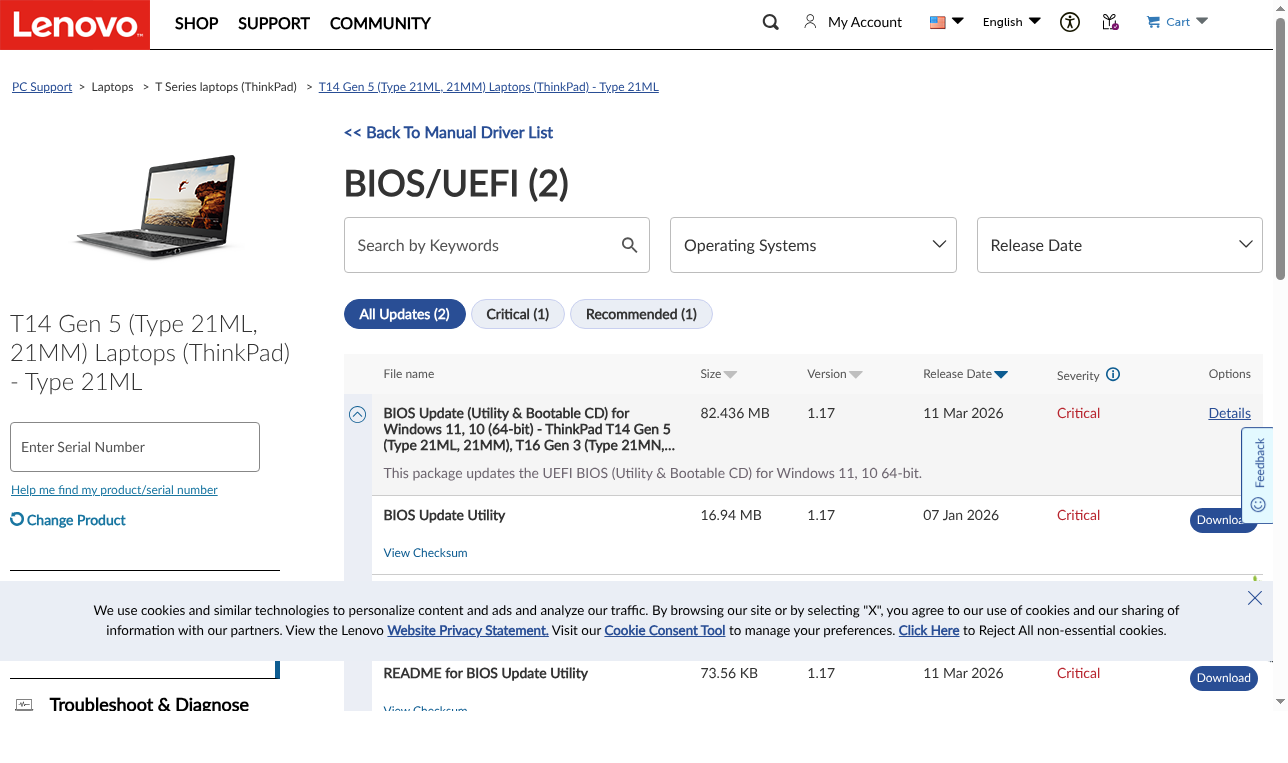Collapse the BIOS Update package row
This screenshot has height=763, width=1288.
[x=357, y=414]
